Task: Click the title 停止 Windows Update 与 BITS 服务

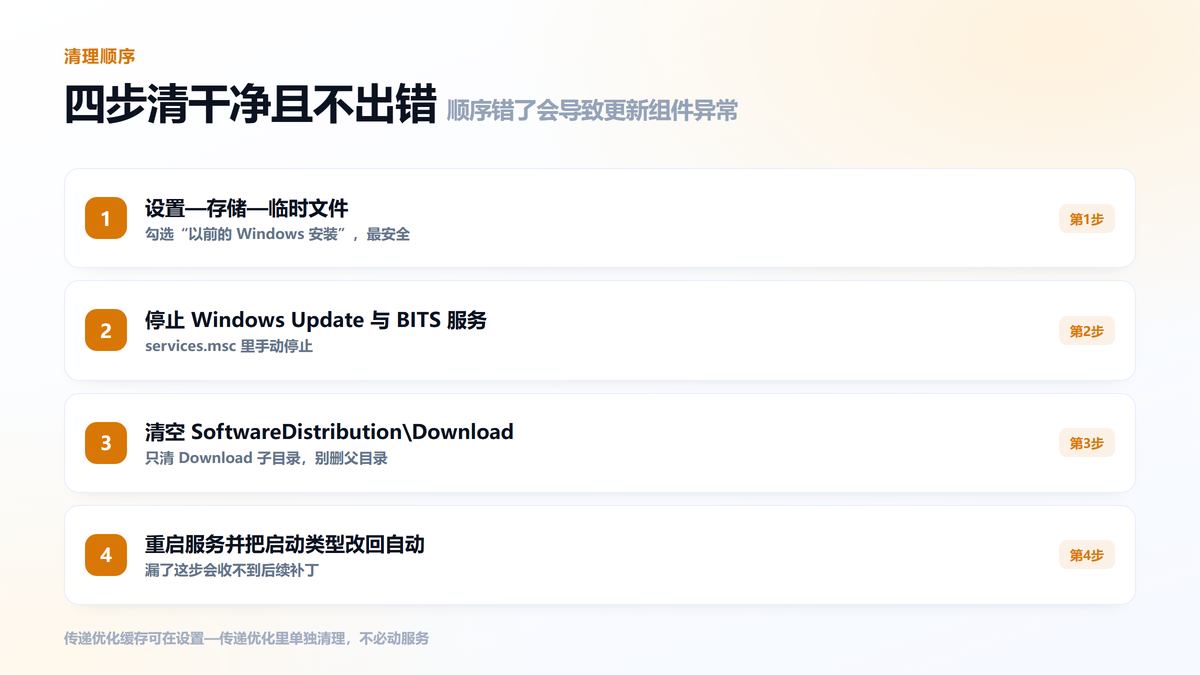Action: [x=316, y=320]
